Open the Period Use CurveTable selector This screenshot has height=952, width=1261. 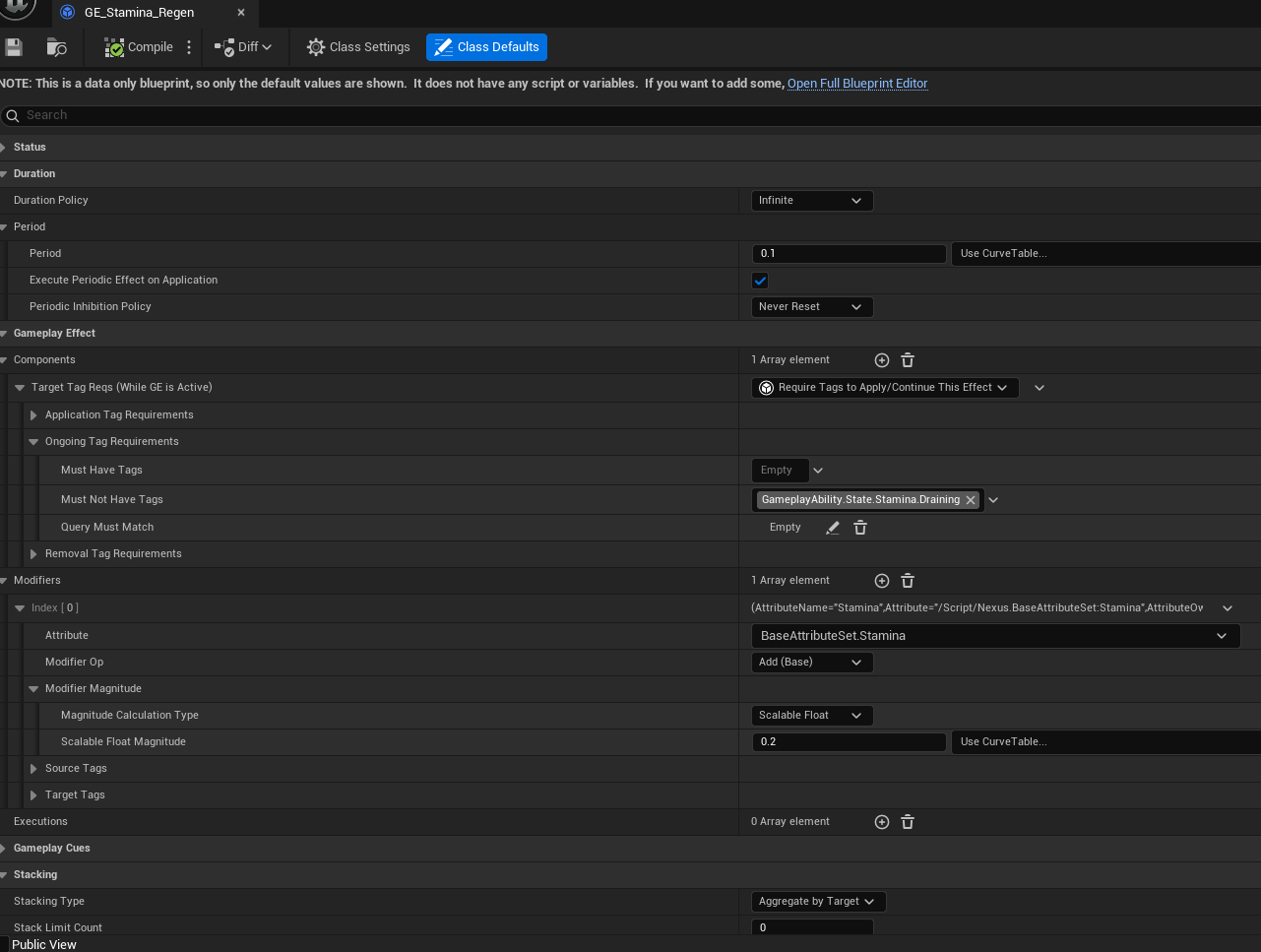1105,253
